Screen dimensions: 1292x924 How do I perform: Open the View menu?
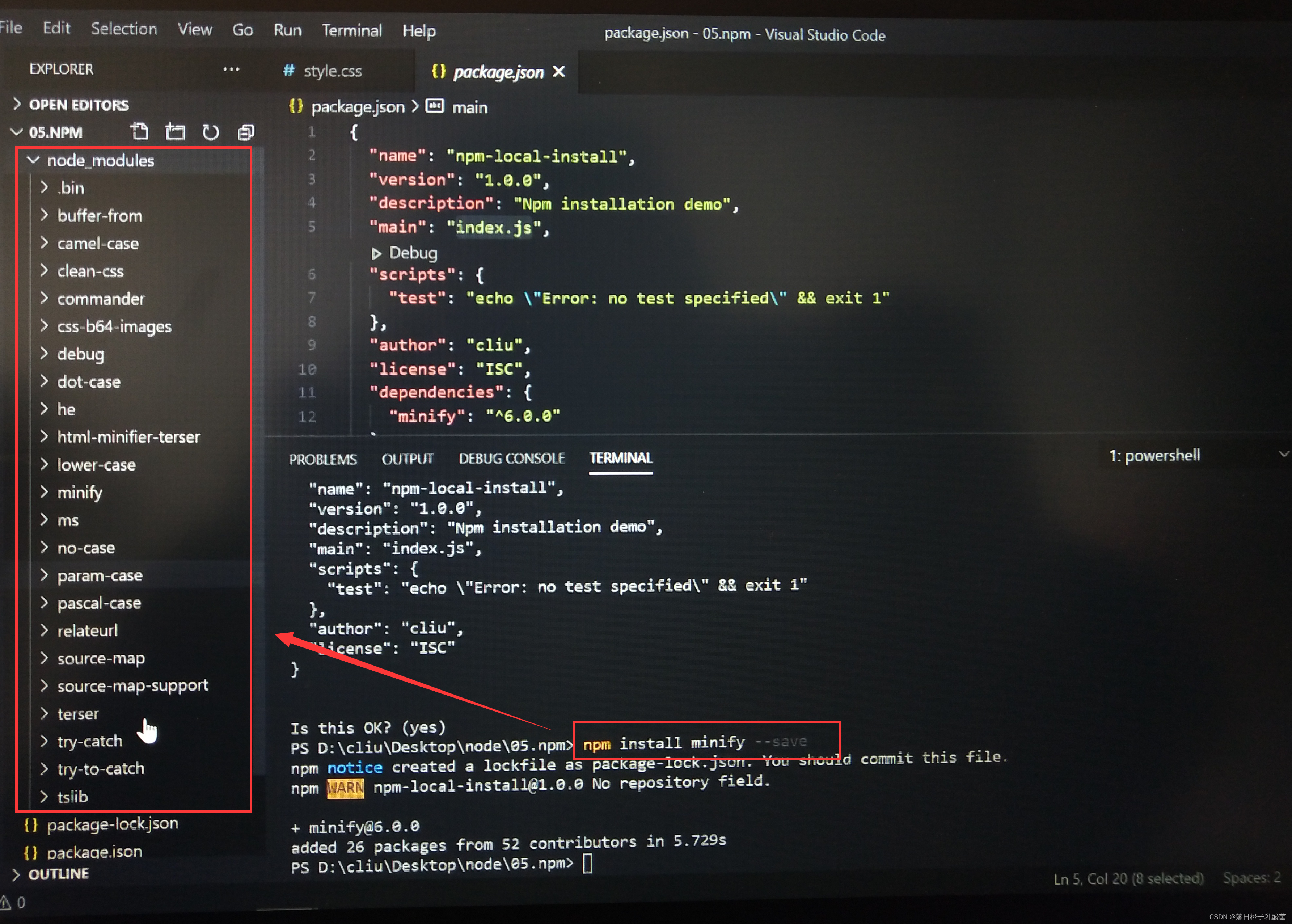click(195, 29)
